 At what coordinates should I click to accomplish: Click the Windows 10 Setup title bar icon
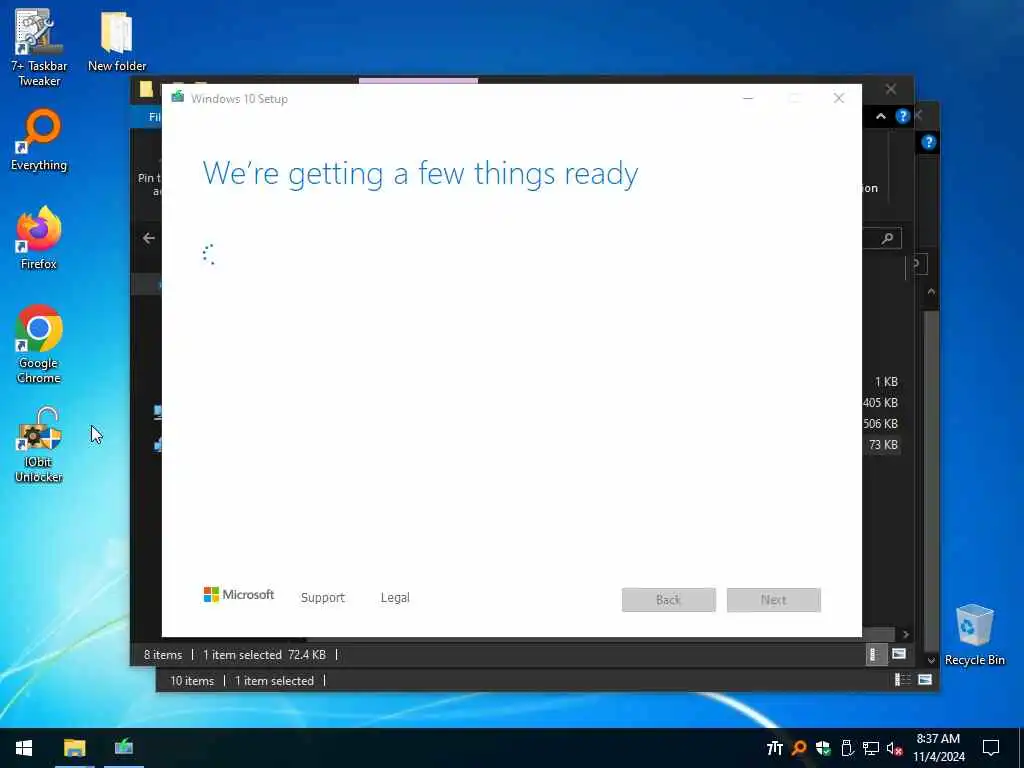[x=178, y=98]
